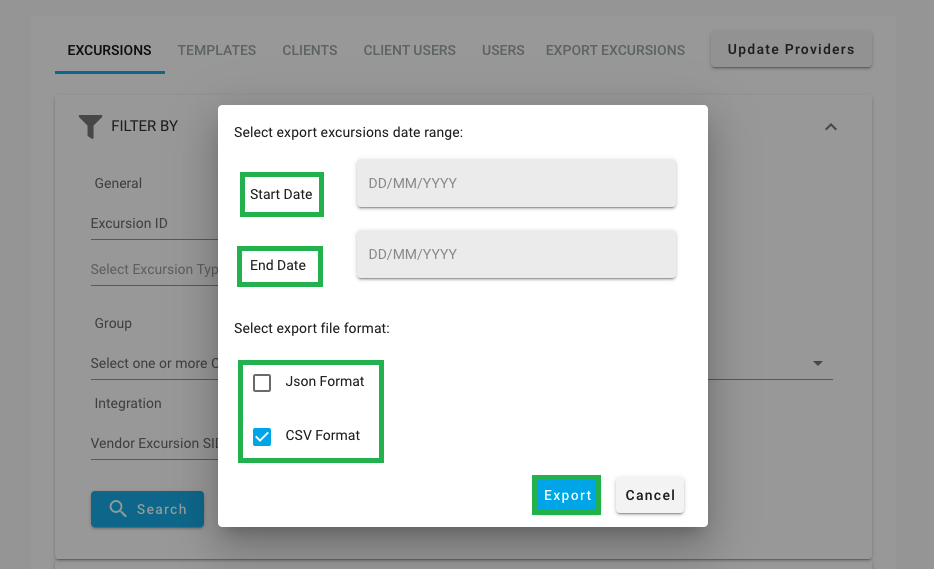Focus the Start Date input field
The height and width of the screenshot is (569, 934).
click(516, 184)
